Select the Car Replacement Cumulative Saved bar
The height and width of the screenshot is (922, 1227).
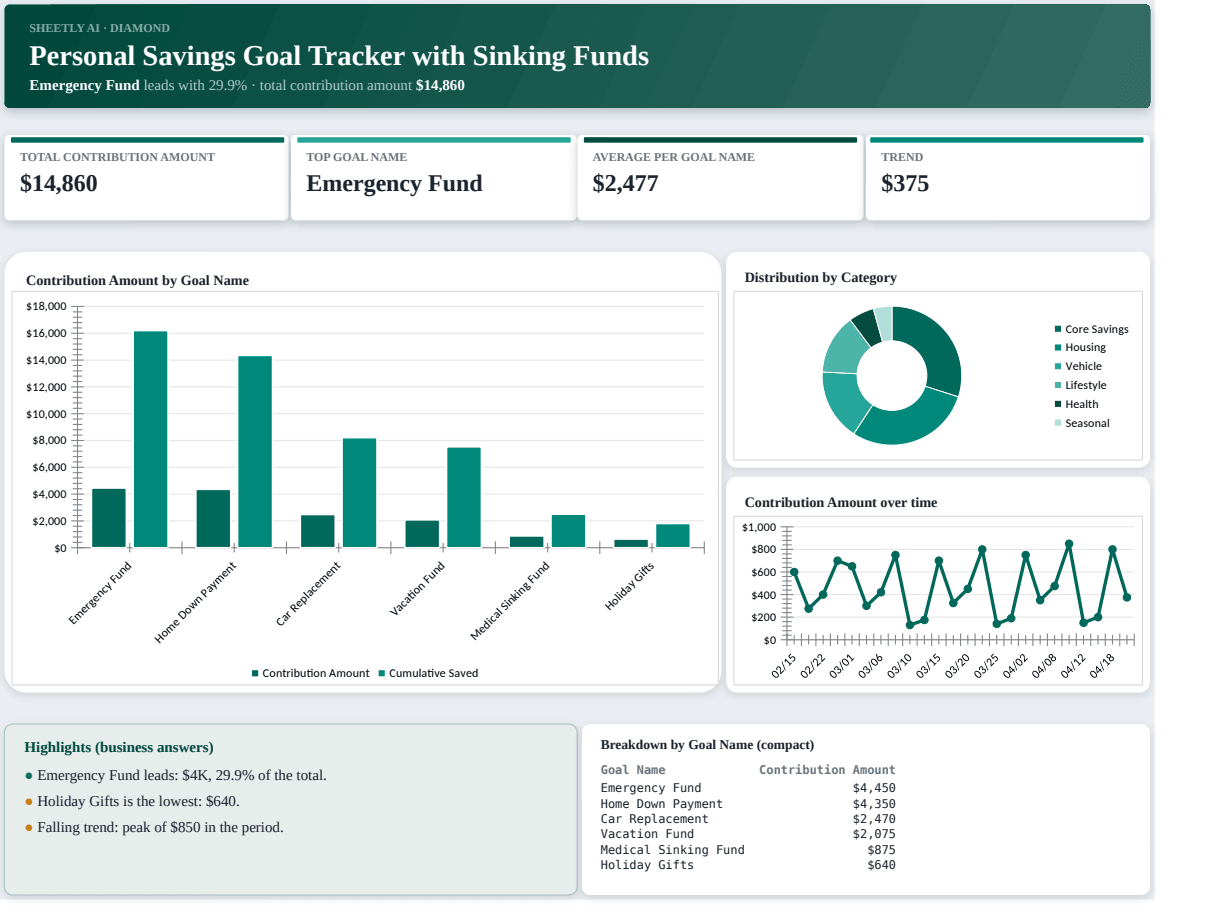click(359, 493)
